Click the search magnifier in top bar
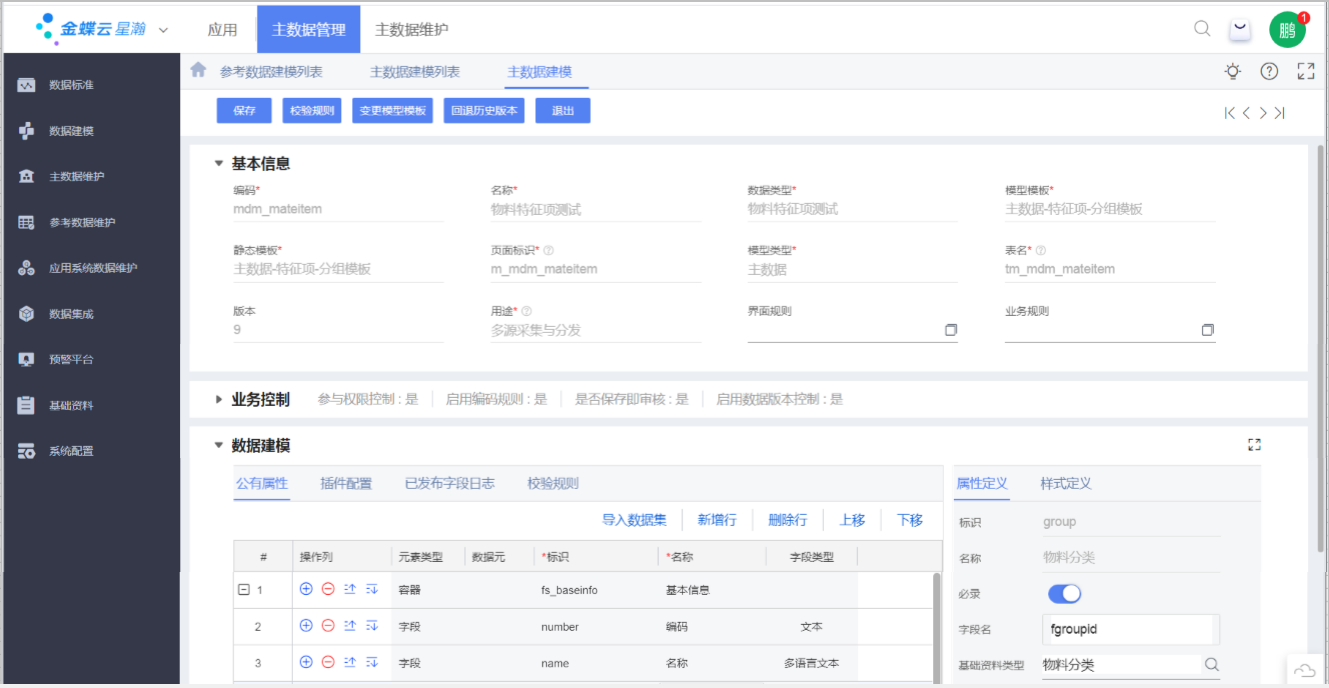 pyautogui.click(x=1202, y=29)
